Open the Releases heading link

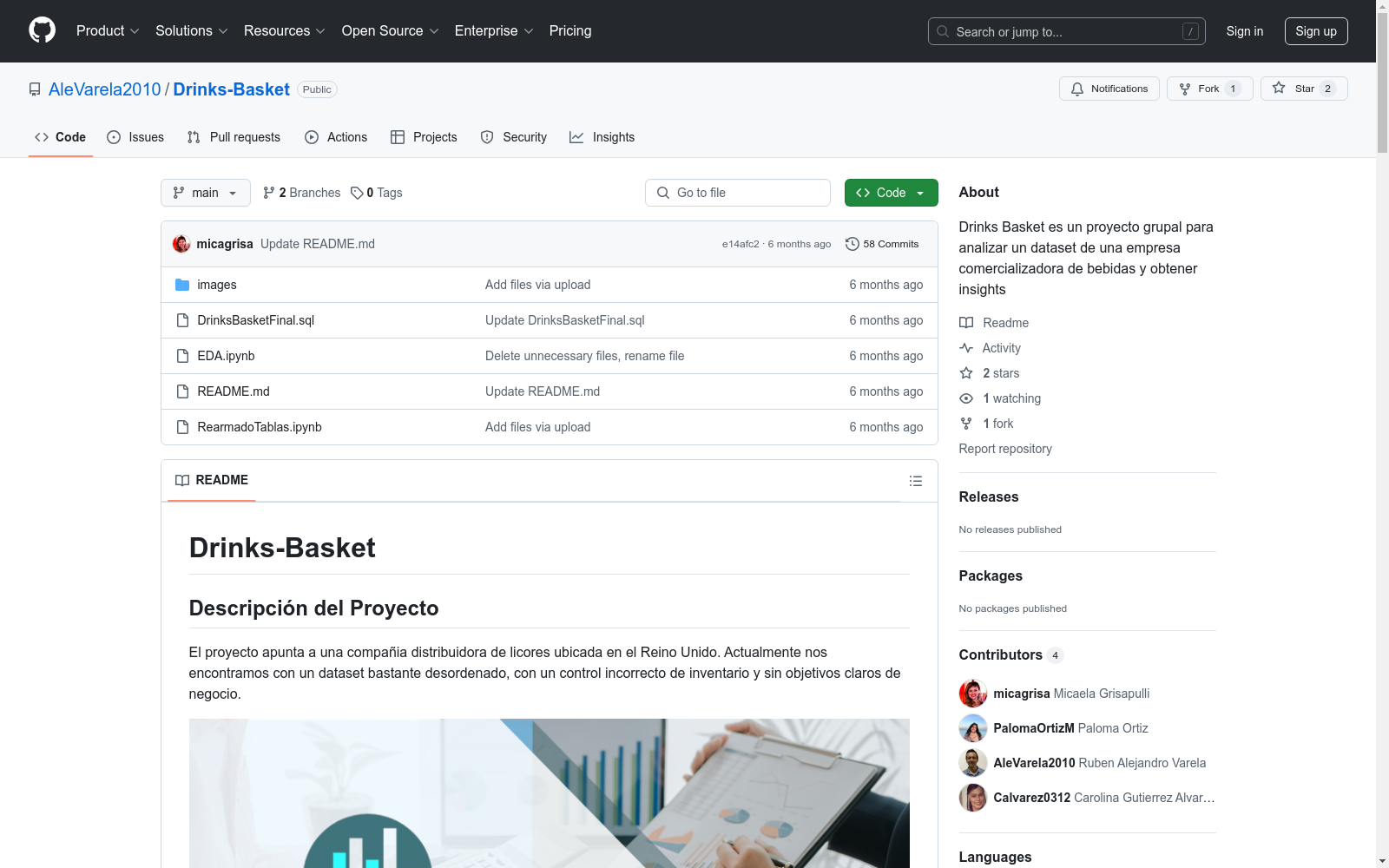tap(989, 496)
